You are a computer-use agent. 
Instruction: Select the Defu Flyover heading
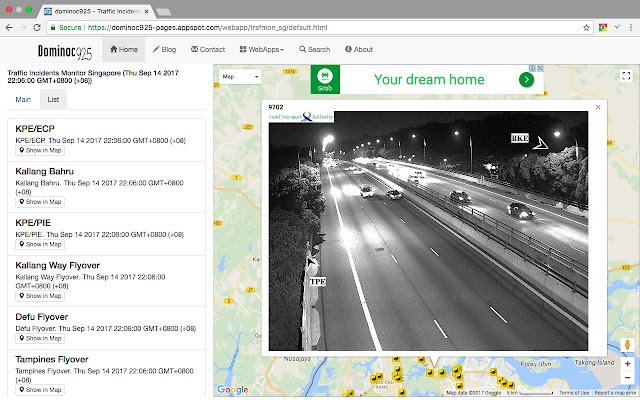[42, 317]
